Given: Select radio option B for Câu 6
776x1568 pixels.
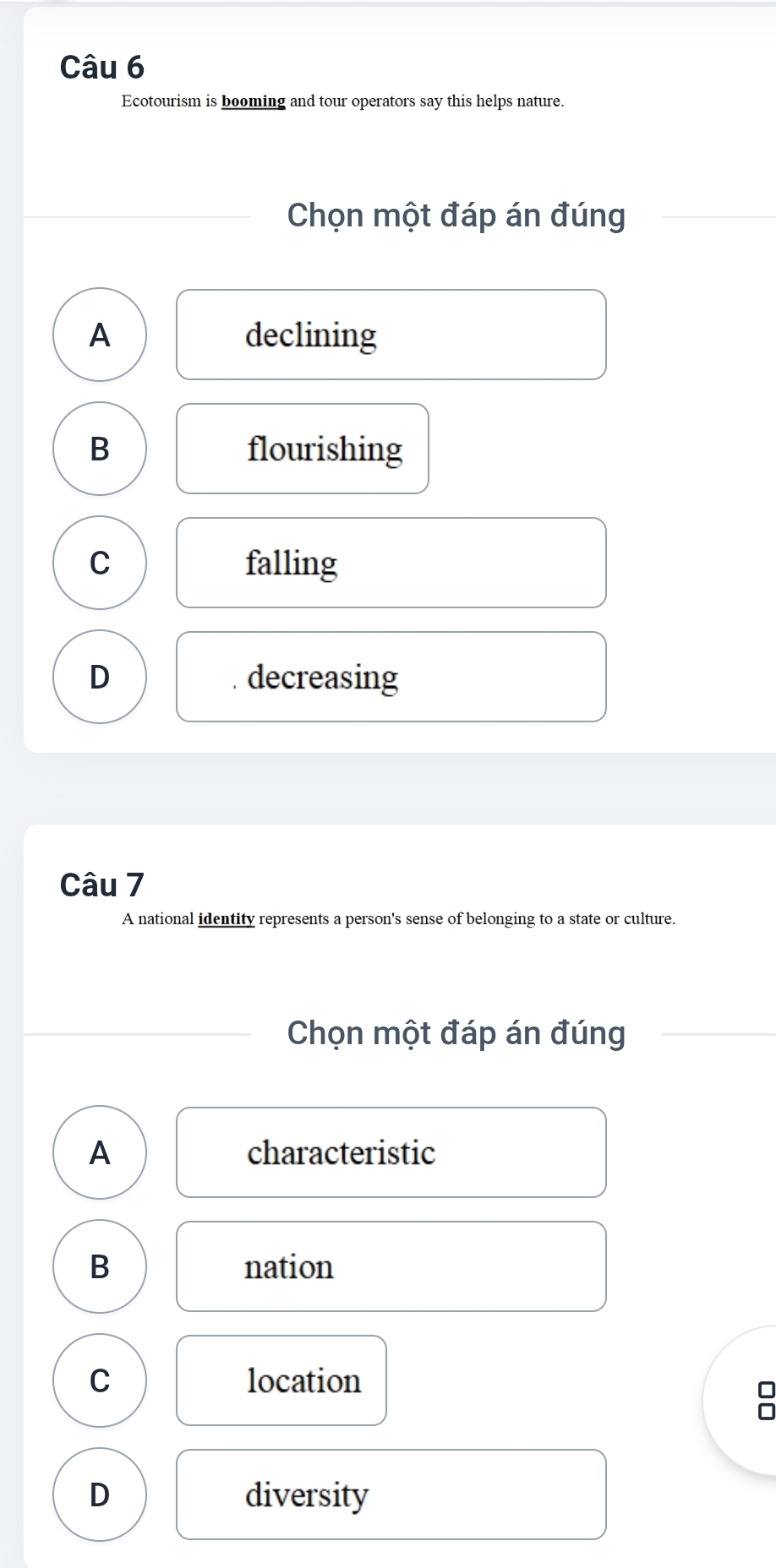Looking at the screenshot, I should [x=100, y=449].
